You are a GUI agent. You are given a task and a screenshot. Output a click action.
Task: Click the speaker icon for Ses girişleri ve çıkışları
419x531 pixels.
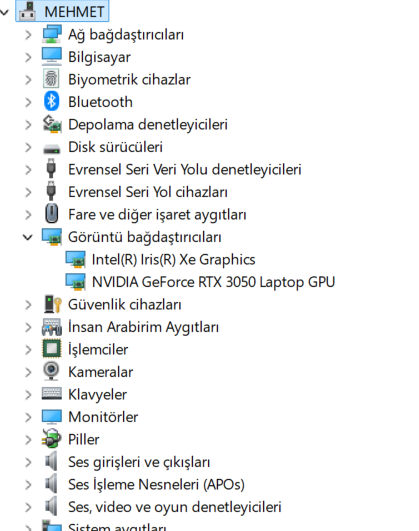pyautogui.click(x=51, y=461)
